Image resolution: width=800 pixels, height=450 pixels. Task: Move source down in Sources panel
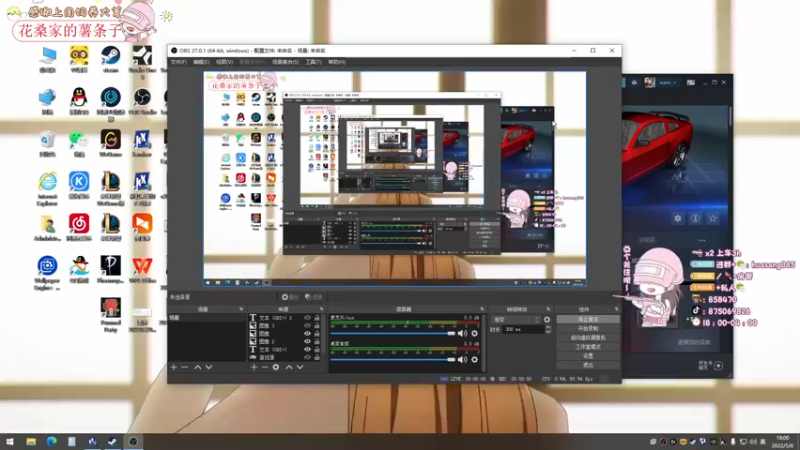pos(300,367)
